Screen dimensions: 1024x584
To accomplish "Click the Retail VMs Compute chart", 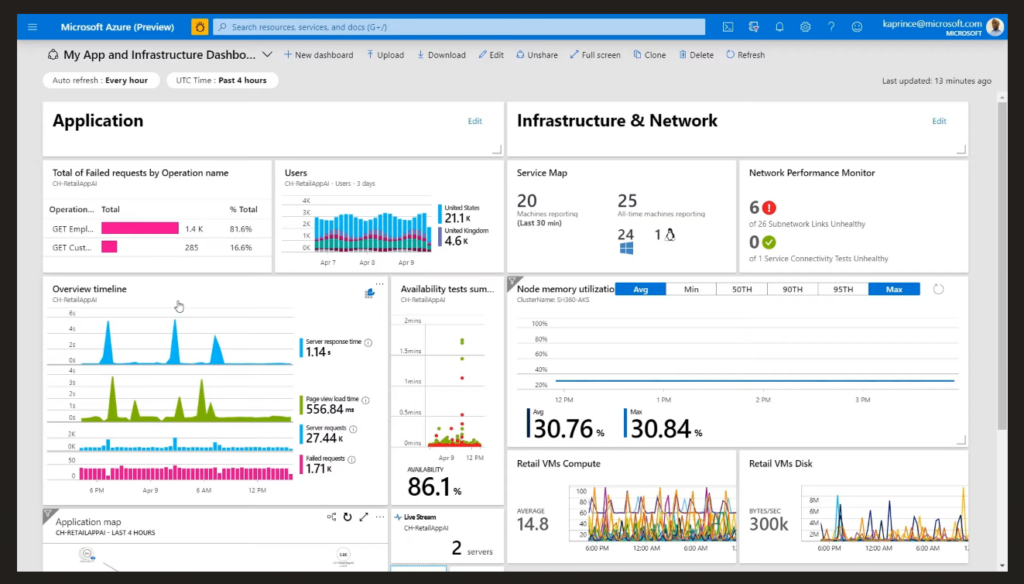I will pos(652,514).
